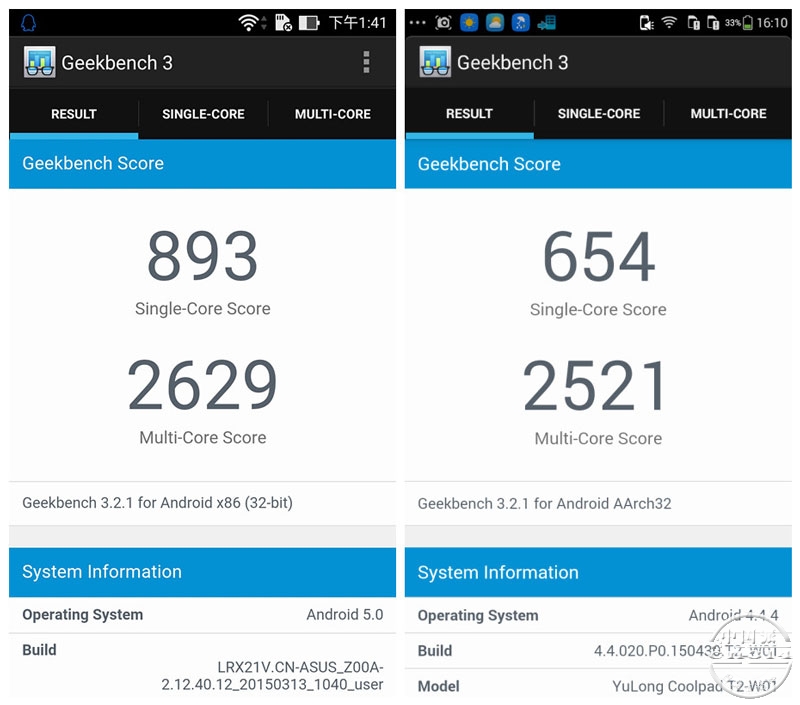Open the three-dot overflow menu

(x=366, y=62)
